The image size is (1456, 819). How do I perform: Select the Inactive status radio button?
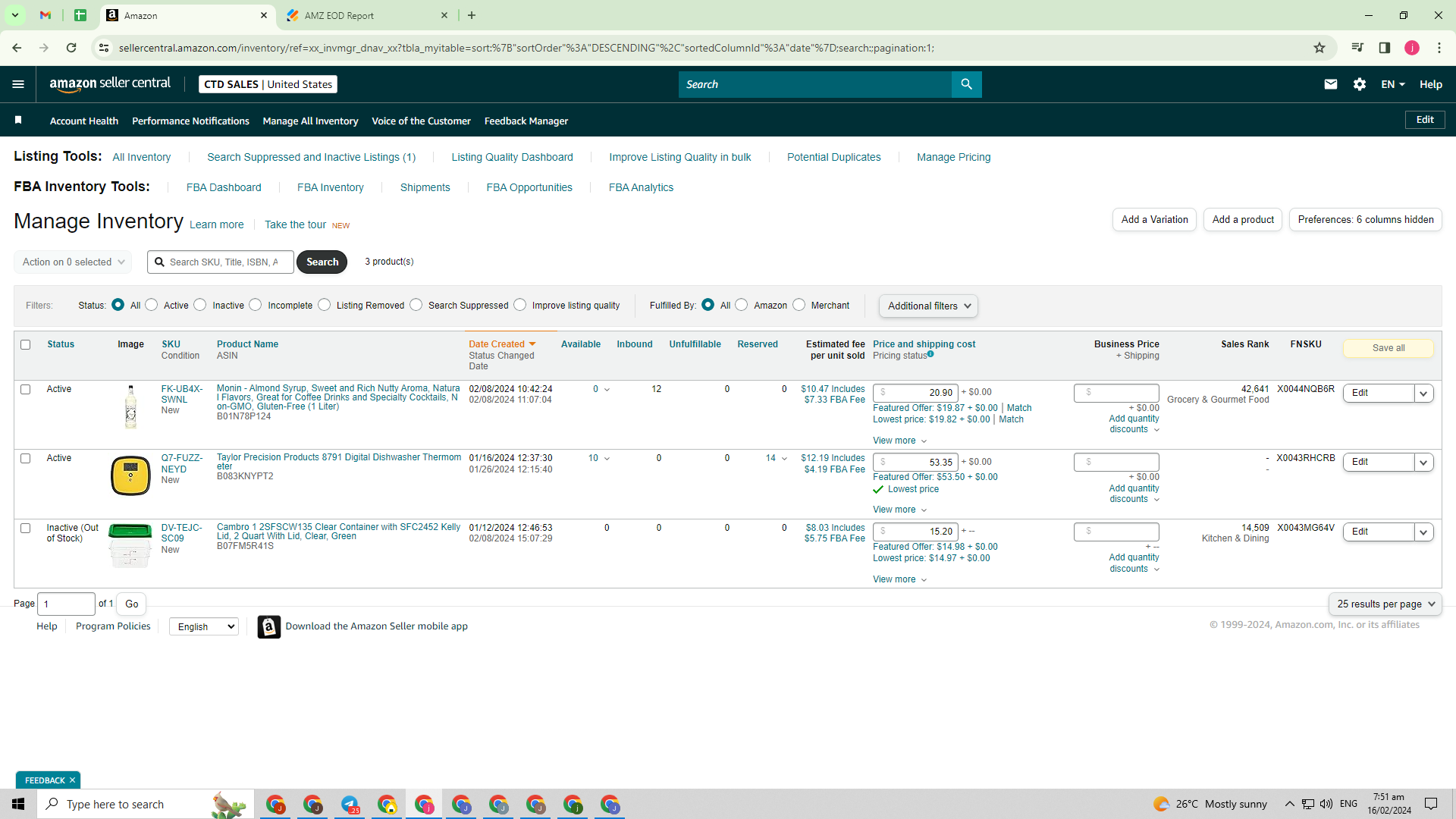(200, 305)
